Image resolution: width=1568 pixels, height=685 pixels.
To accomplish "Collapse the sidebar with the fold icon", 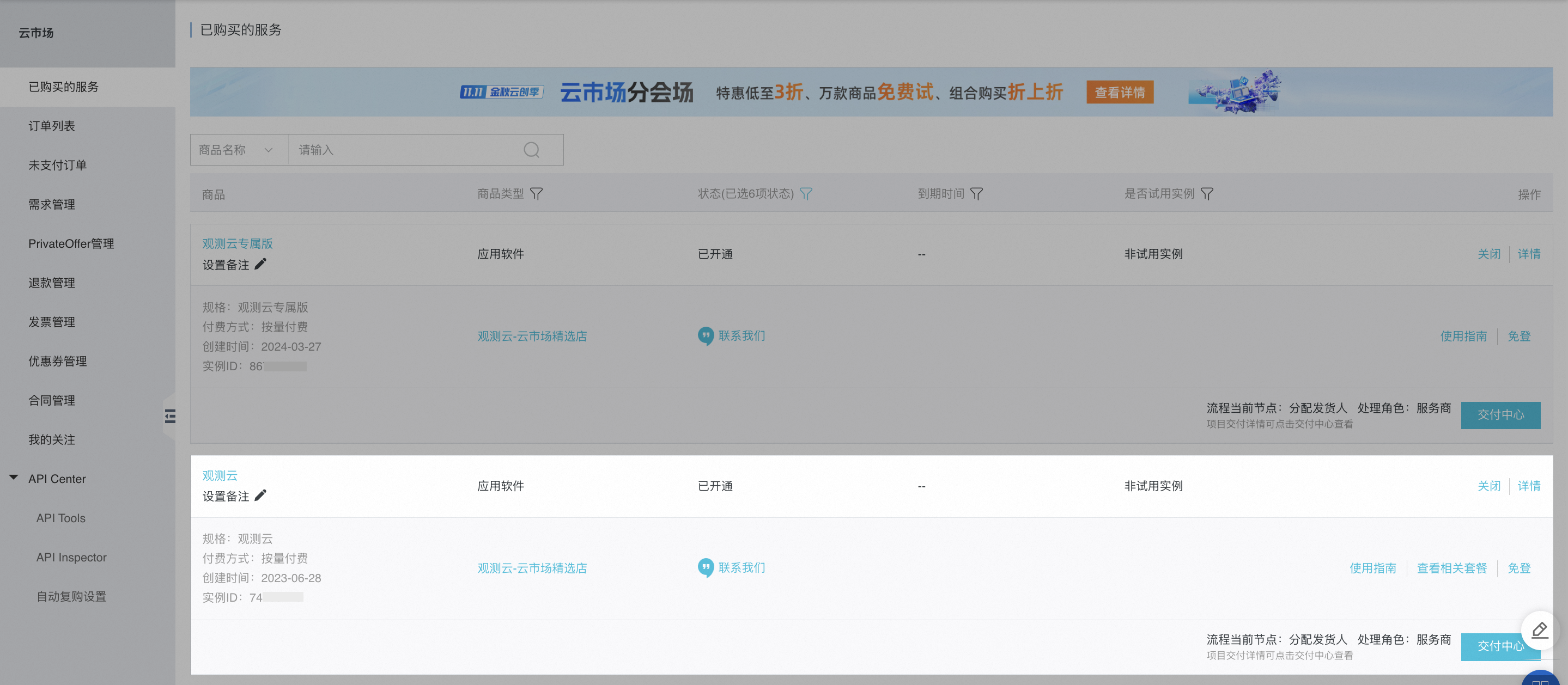I will (x=170, y=416).
